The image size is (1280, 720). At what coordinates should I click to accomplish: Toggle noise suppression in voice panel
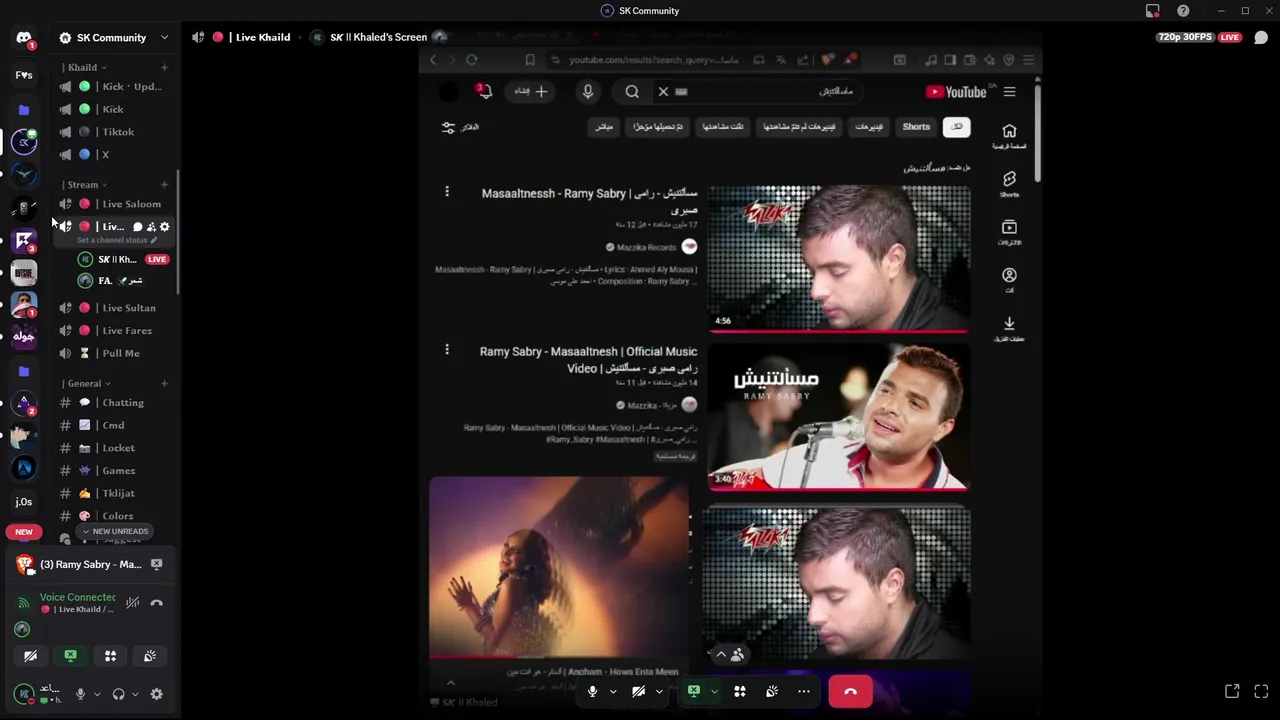pos(132,603)
